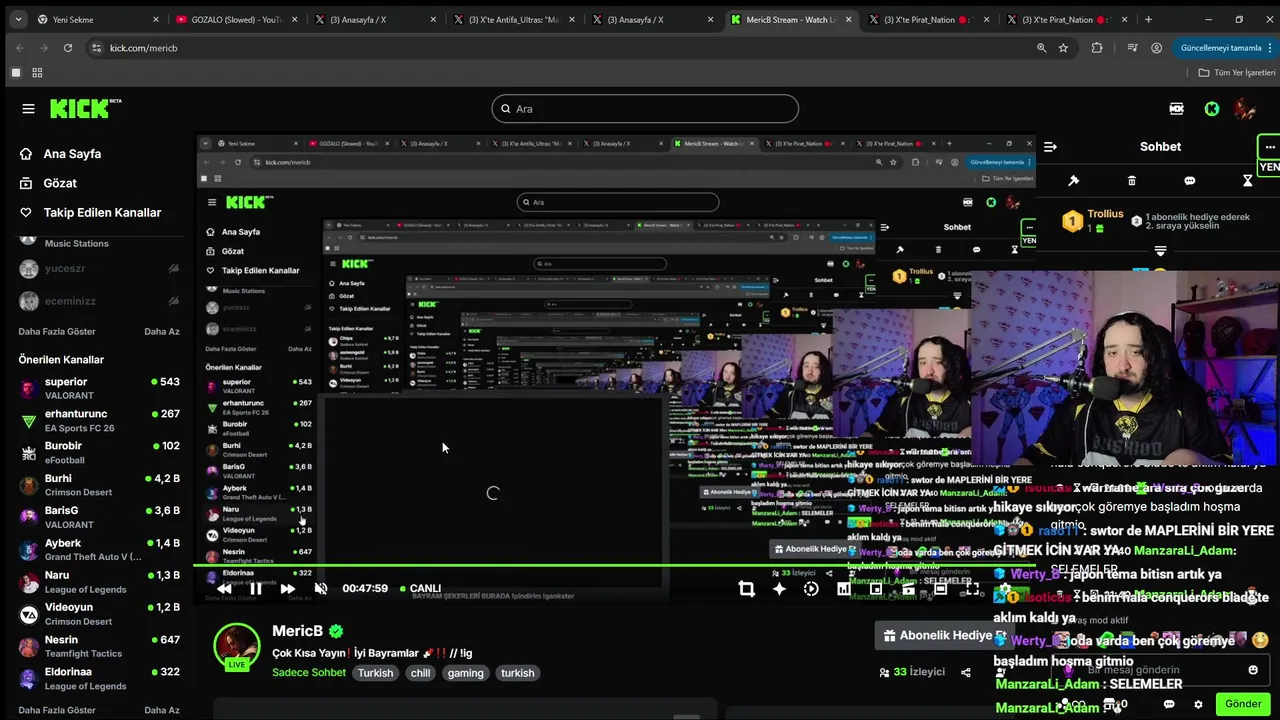Click the sparkle quality icon in player
1280x720 pixels.
779,589
